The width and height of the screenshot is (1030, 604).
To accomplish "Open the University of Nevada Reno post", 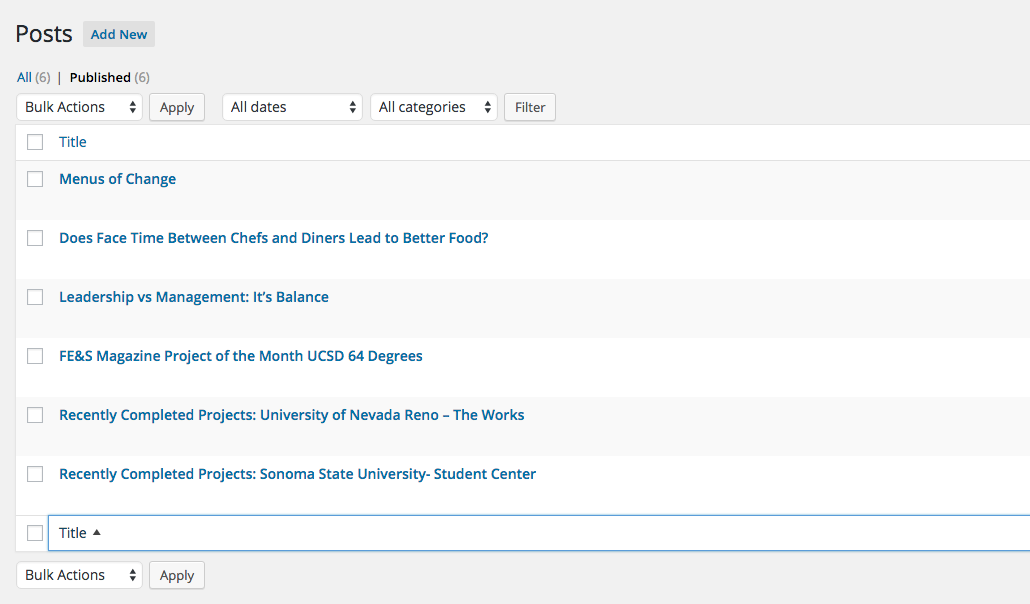I will (x=291, y=415).
